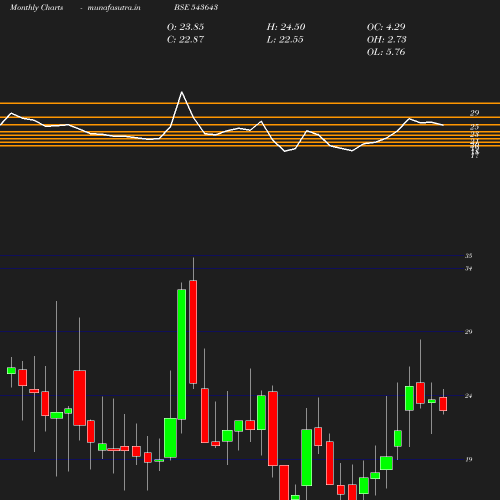Click the 'OL: 5.76' reading
500x500 pixels.
[x=386, y=52]
